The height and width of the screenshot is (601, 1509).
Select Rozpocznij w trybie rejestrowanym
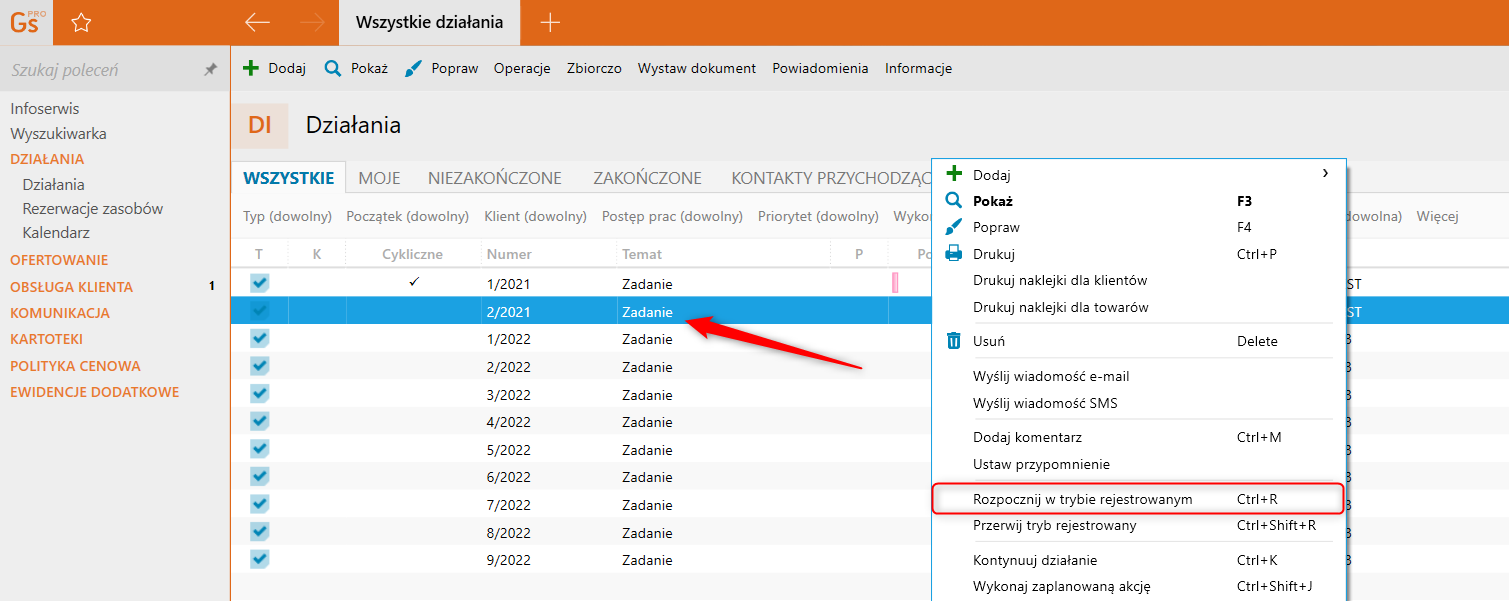tap(1082, 499)
